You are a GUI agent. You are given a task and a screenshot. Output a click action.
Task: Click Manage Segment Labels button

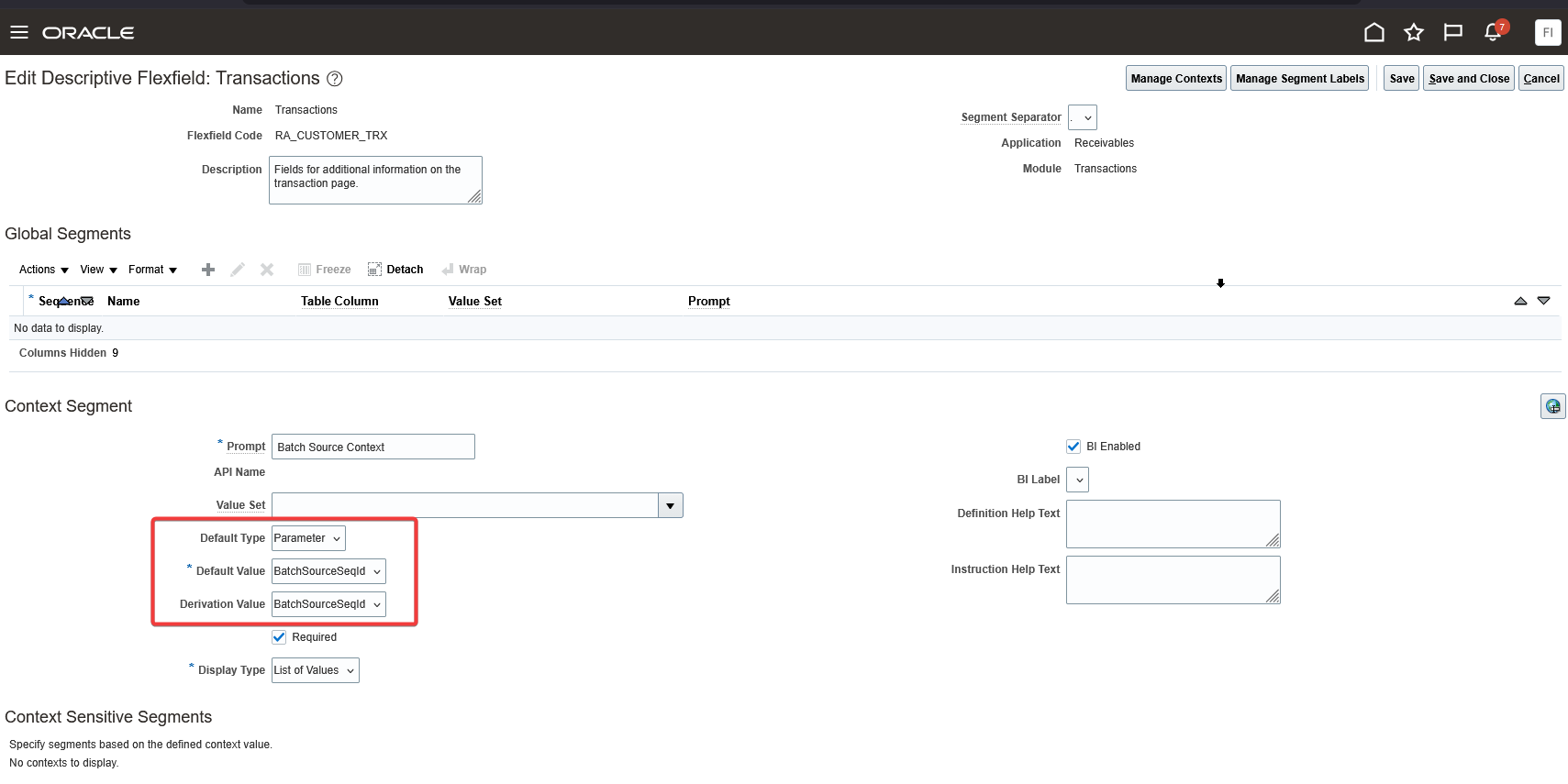1300,79
